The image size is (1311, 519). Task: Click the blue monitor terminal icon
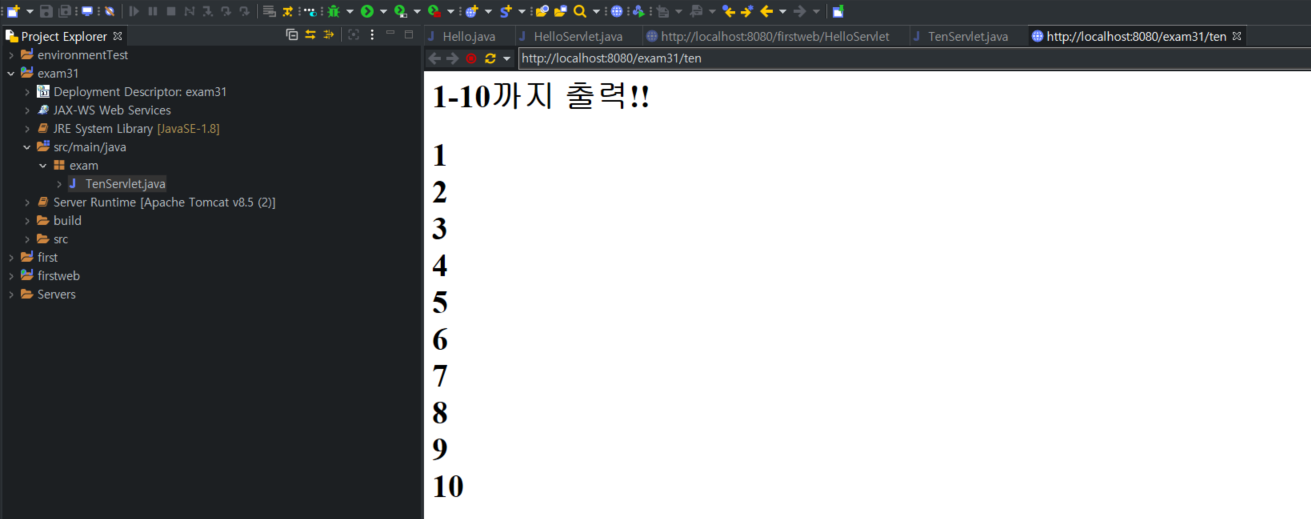[87, 11]
